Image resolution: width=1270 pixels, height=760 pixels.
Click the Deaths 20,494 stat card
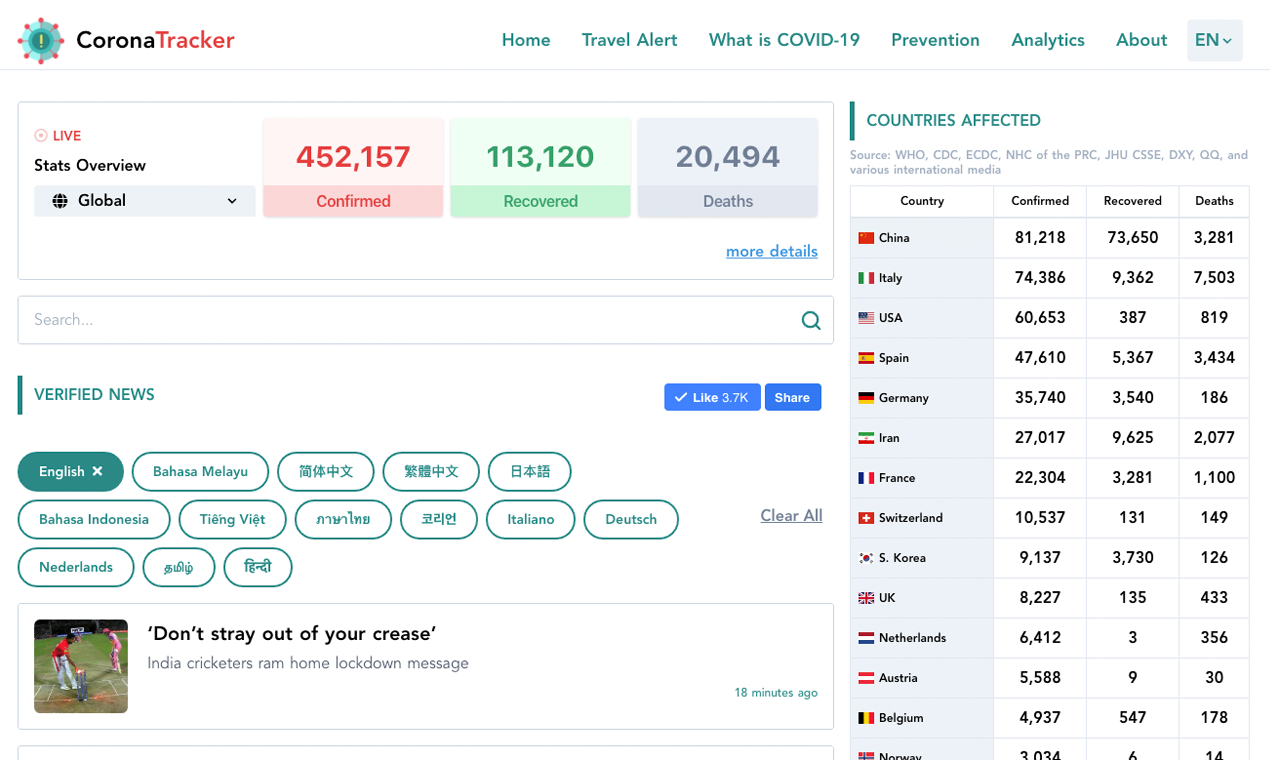728,168
